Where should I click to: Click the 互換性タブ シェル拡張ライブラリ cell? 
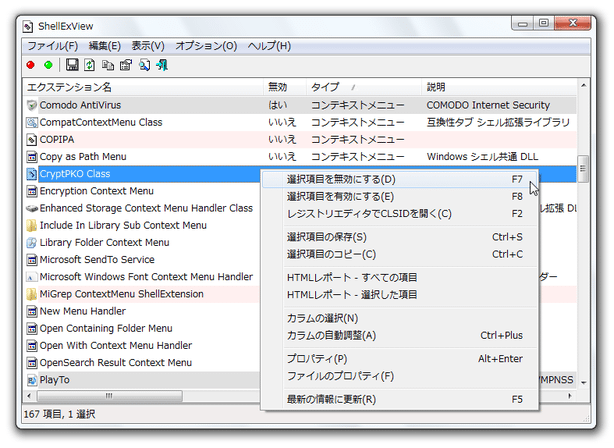coord(498,123)
